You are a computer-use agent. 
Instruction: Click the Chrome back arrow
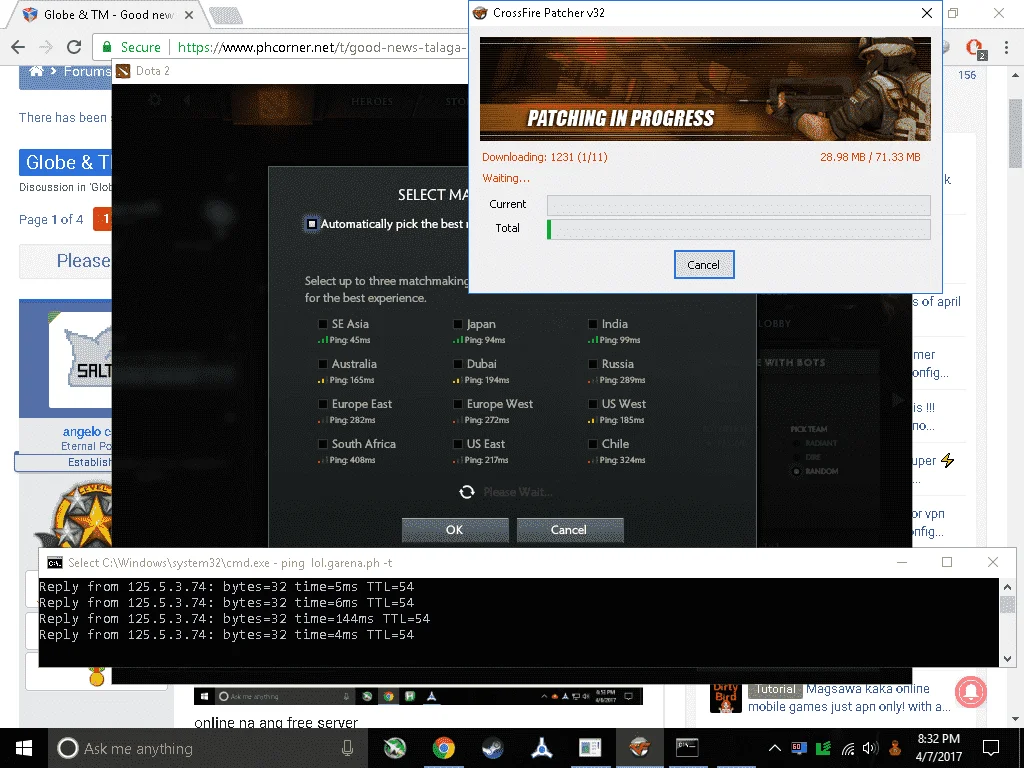click(x=18, y=47)
